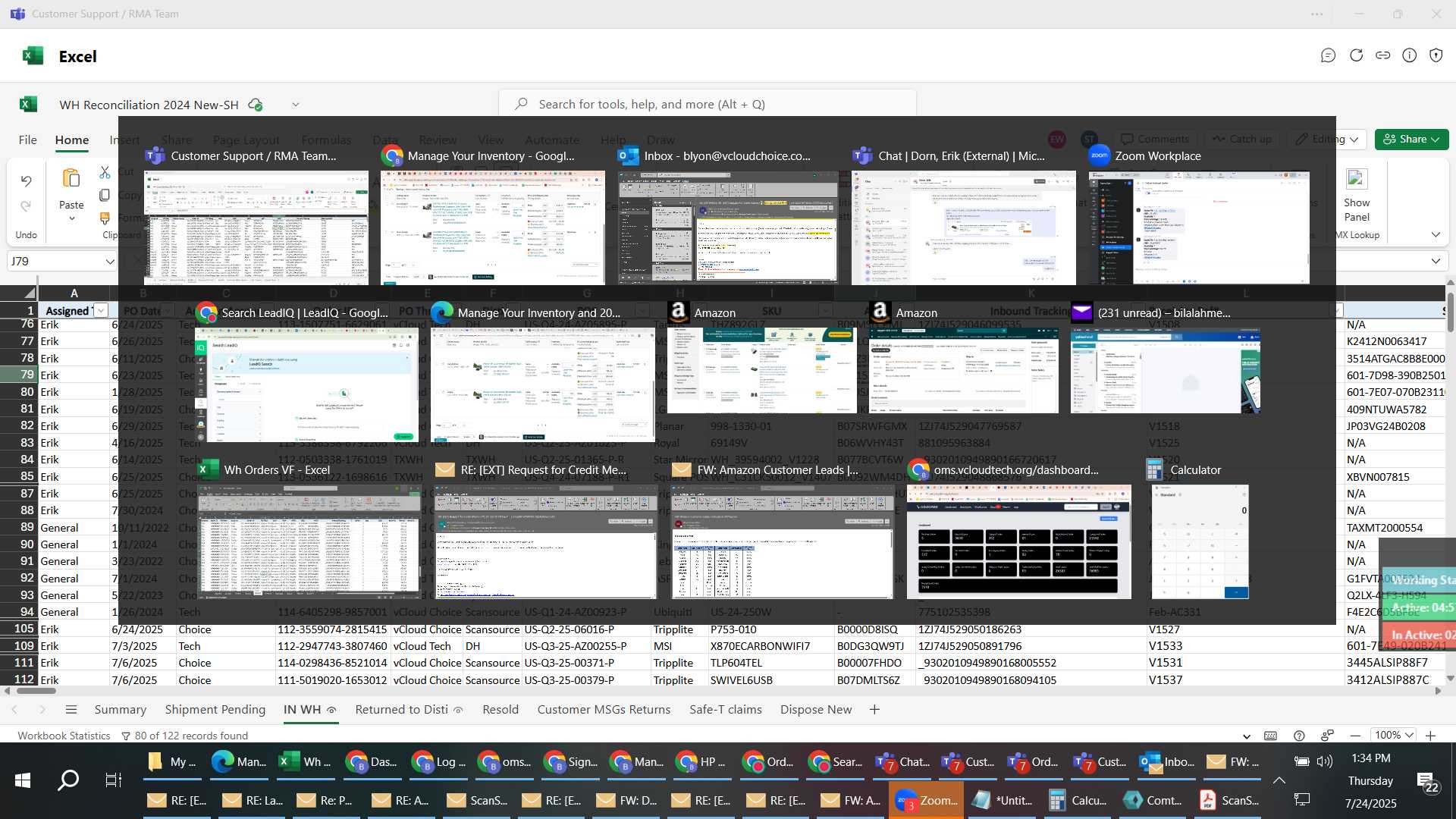
Task: Click the Catch up button
Action: (x=1242, y=140)
